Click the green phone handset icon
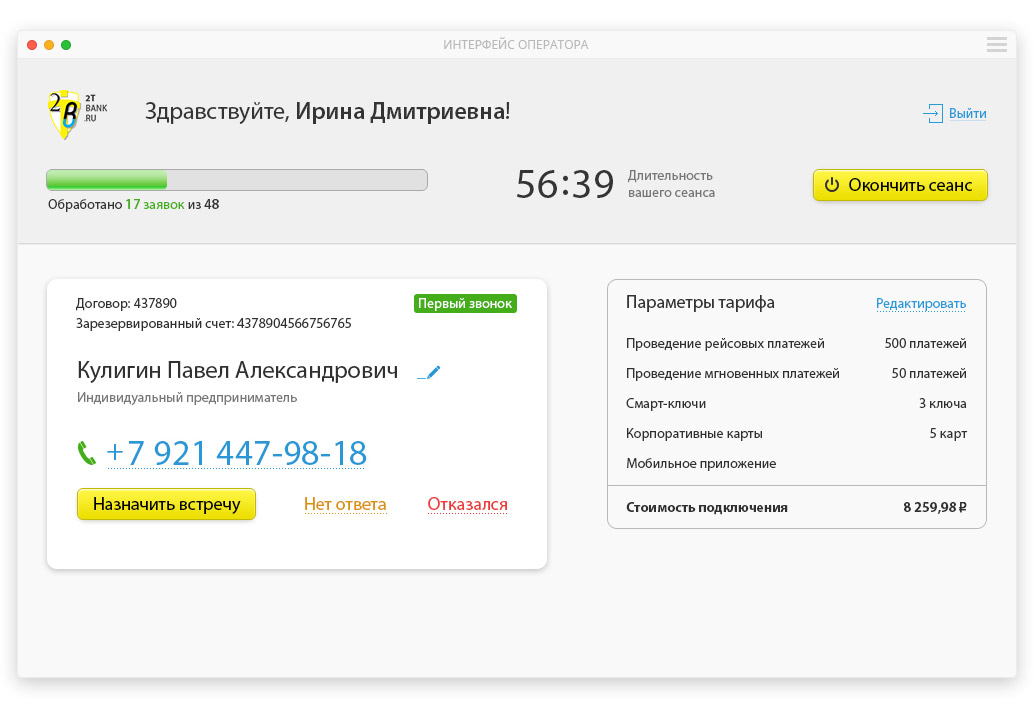The height and width of the screenshot is (710, 1034). [87, 453]
